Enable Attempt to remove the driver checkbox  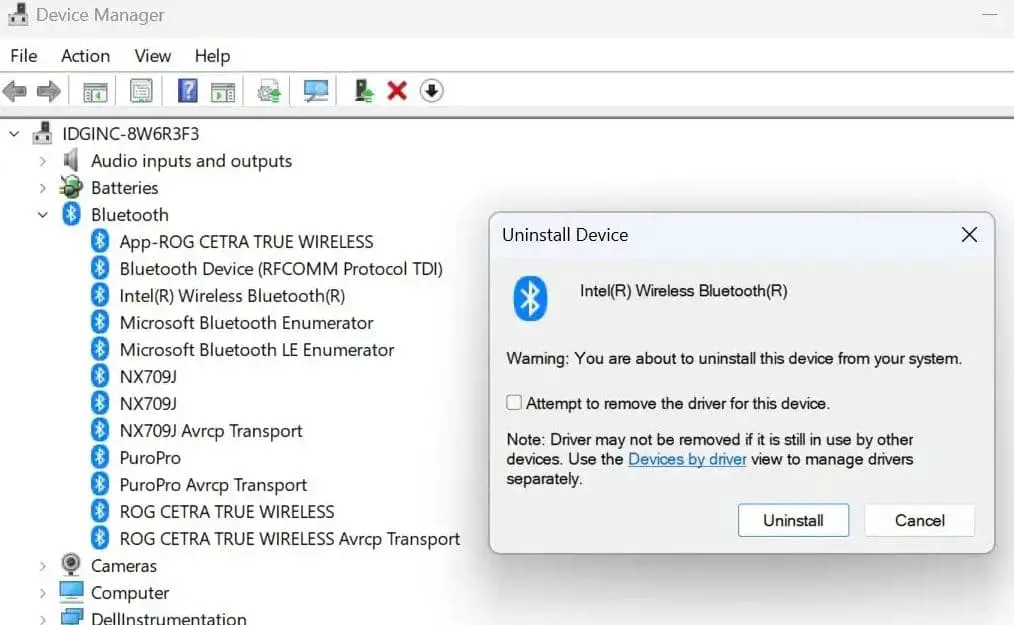(514, 403)
